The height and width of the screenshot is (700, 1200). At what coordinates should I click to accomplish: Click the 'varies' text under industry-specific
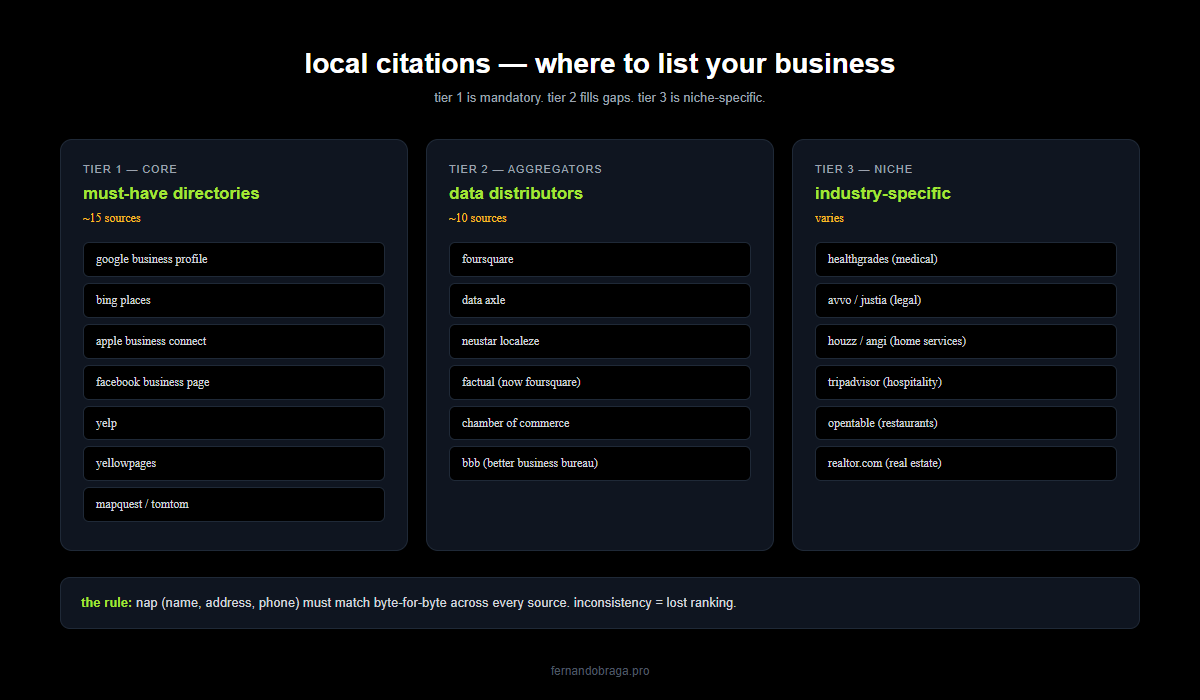click(x=829, y=218)
